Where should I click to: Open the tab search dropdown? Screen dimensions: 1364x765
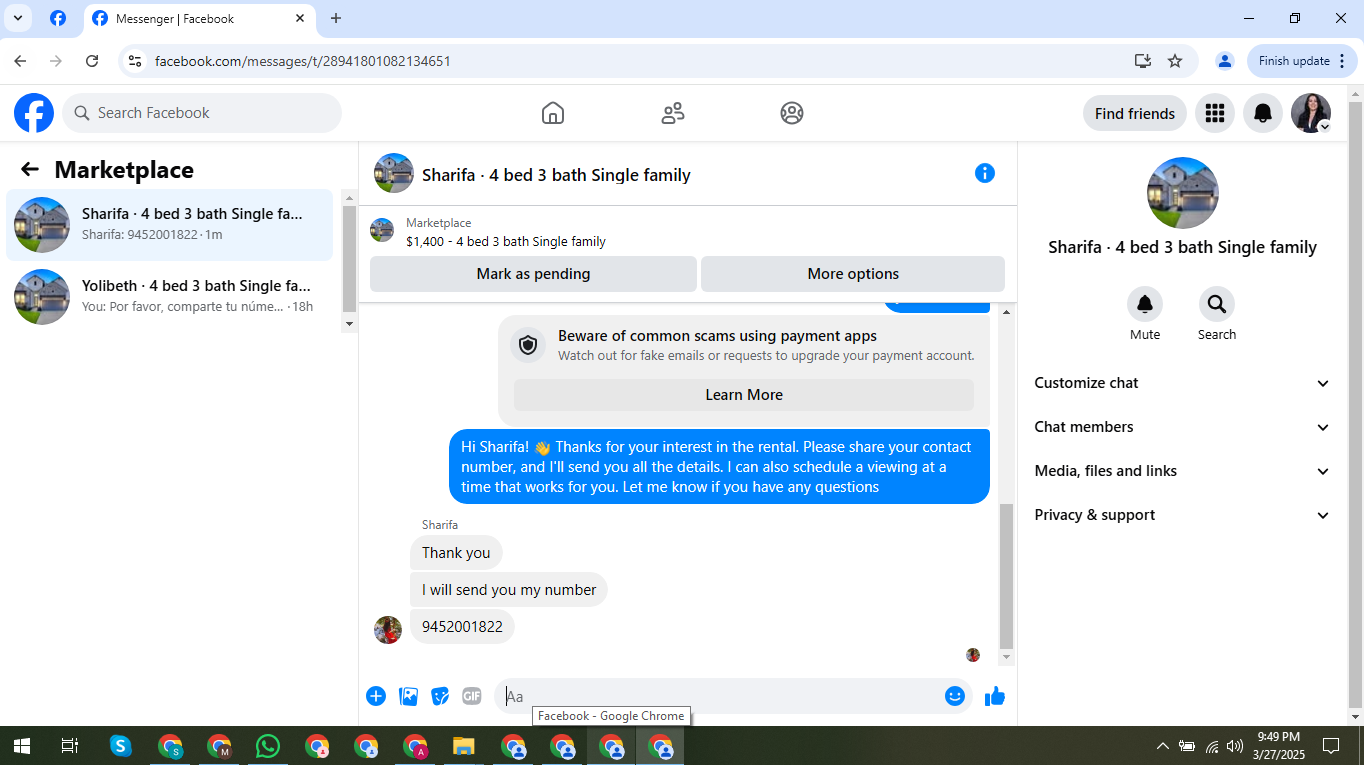click(x=17, y=18)
